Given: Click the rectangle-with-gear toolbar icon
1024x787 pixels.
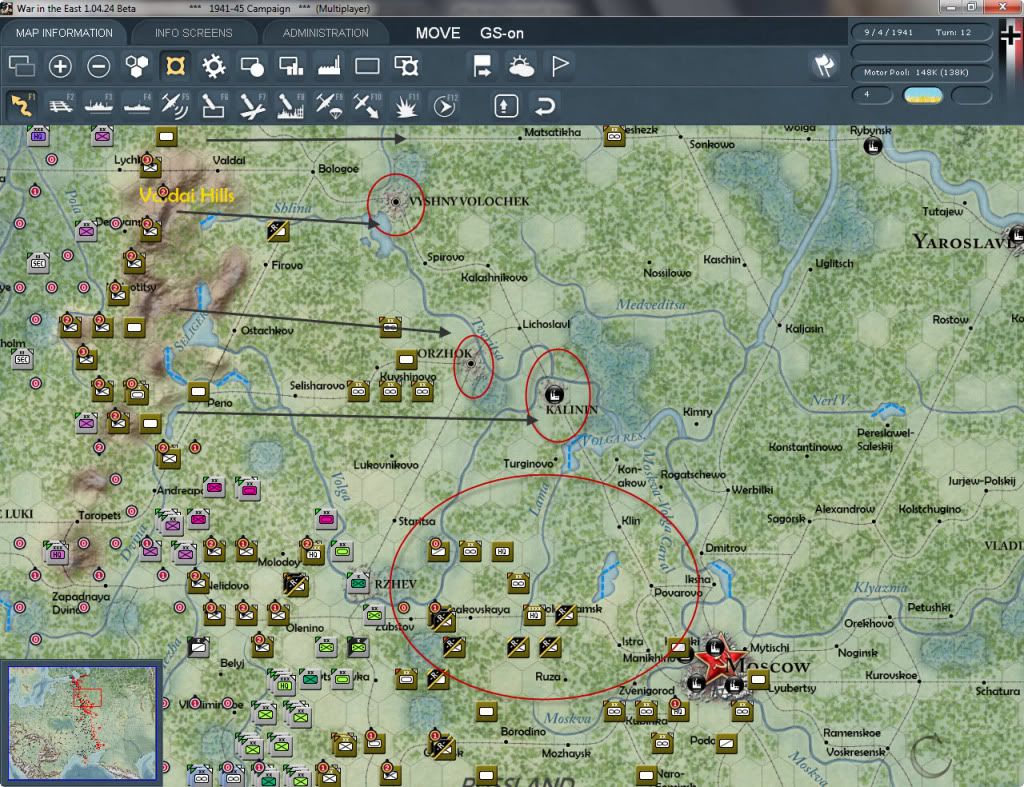Looking at the screenshot, I should click(406, 66).
